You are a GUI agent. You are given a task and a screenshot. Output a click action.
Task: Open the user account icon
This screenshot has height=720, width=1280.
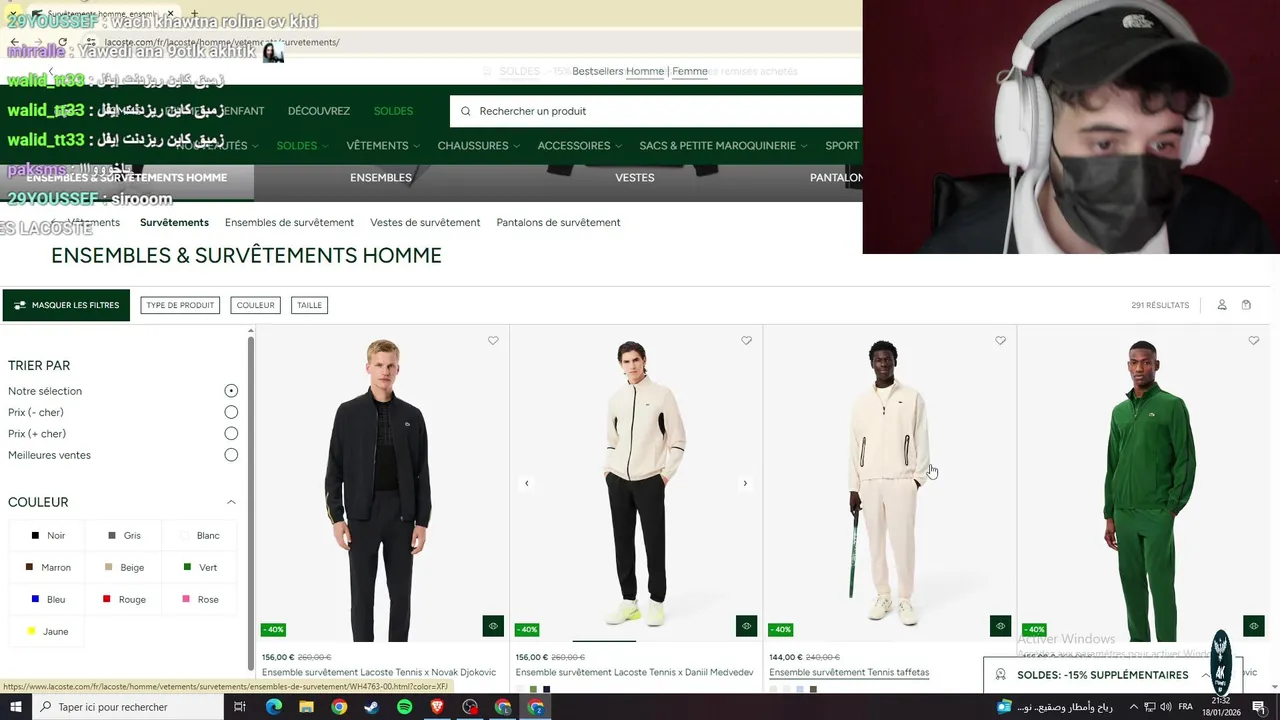(x=1222, y=305)
